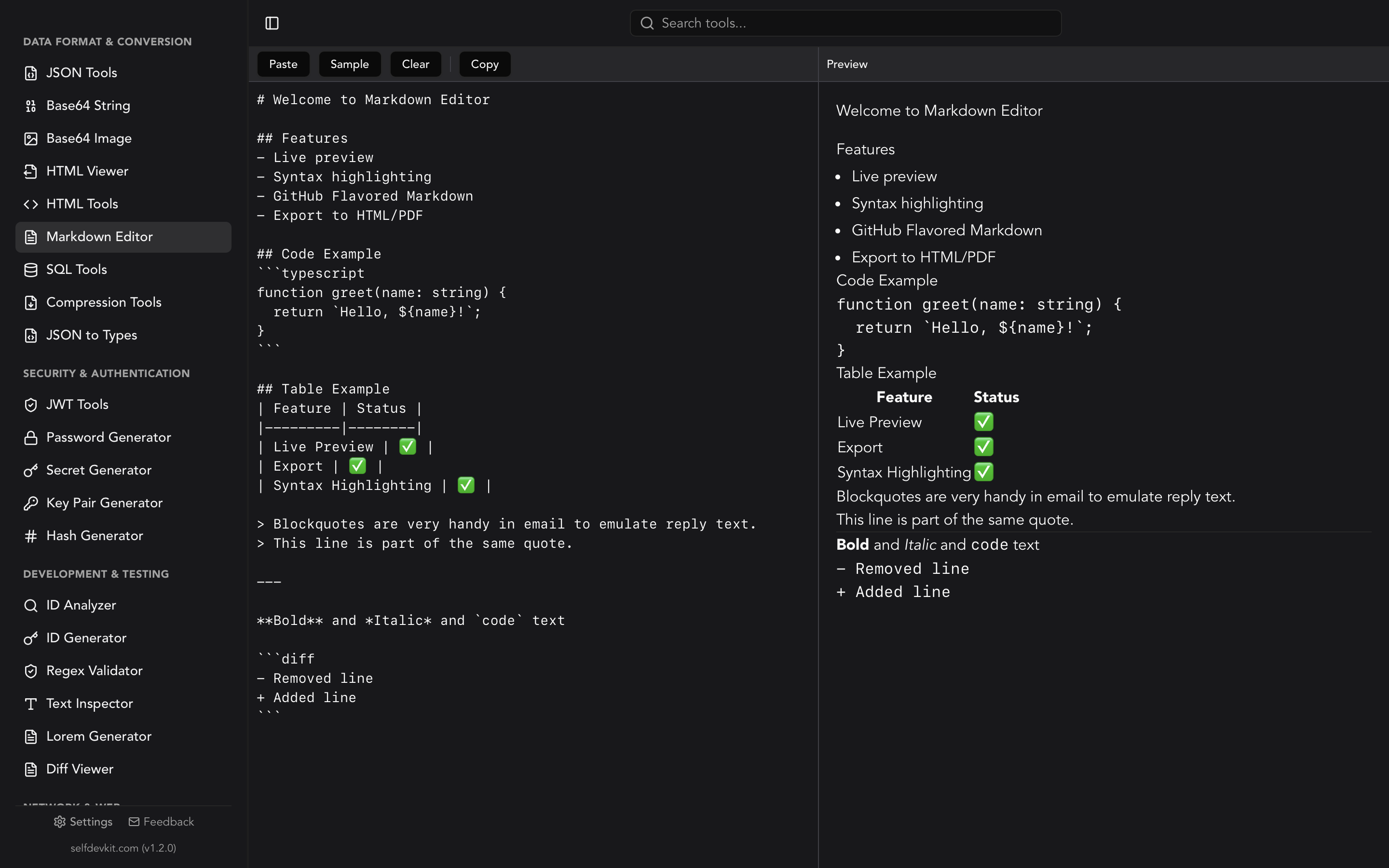Click the ID Analyzer magnifier icon
Screen dimensions: 1389x868
click(x=31, y=605)
